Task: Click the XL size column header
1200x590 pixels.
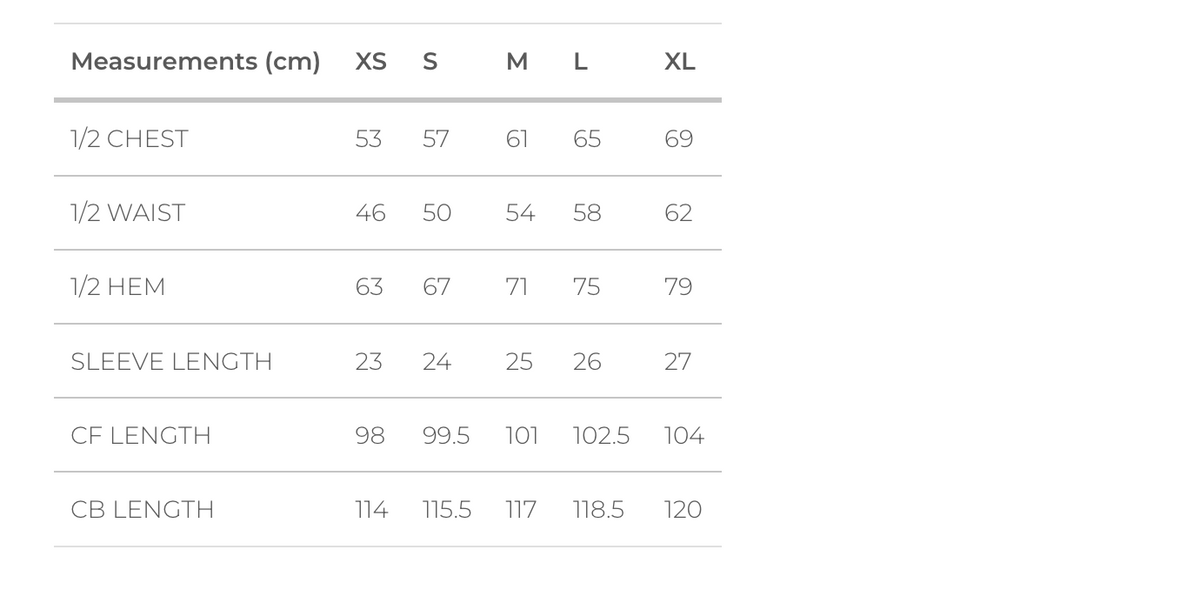Action: [680, 62]
